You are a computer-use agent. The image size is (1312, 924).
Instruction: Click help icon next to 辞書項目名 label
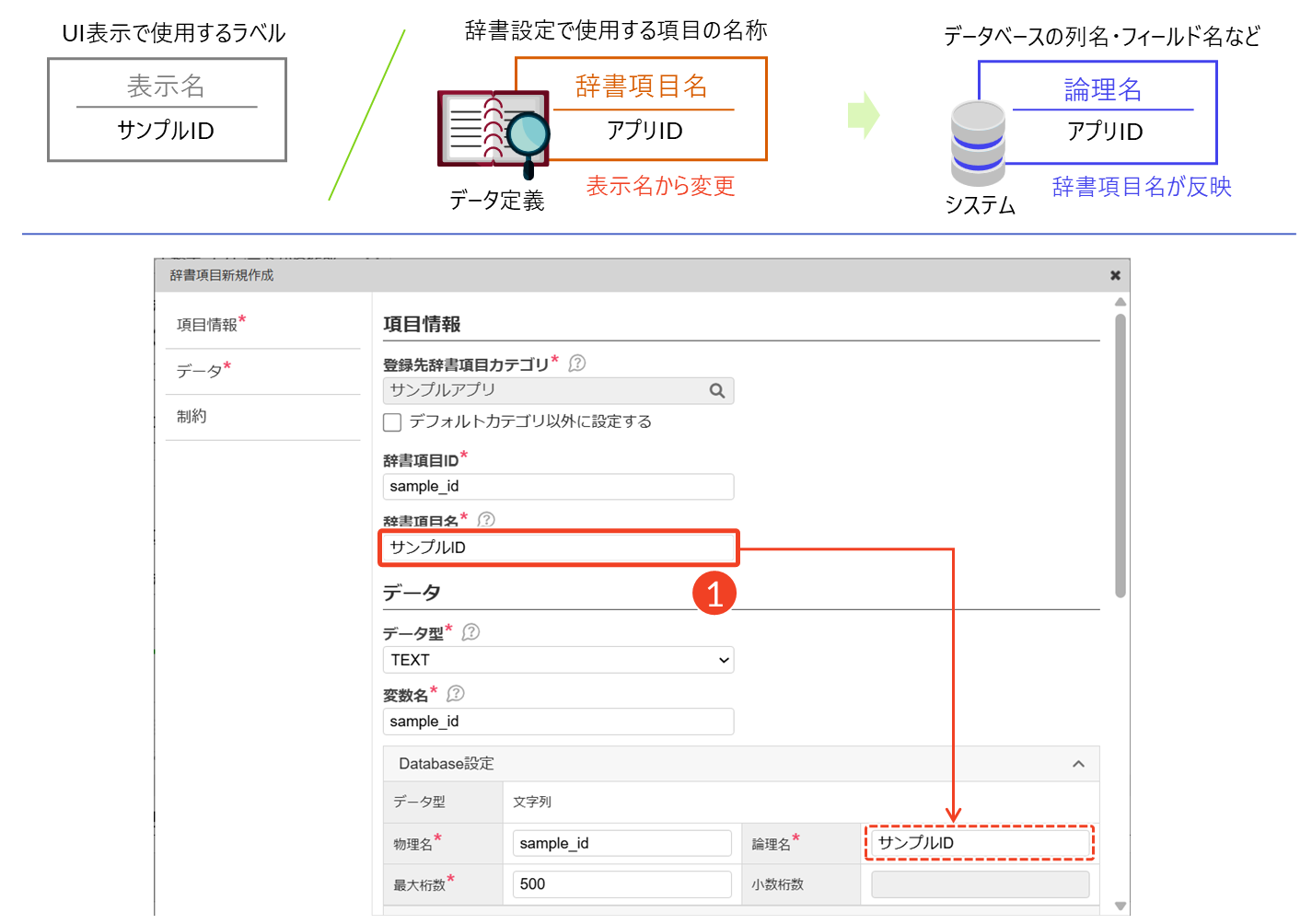(x=486, y=520)
